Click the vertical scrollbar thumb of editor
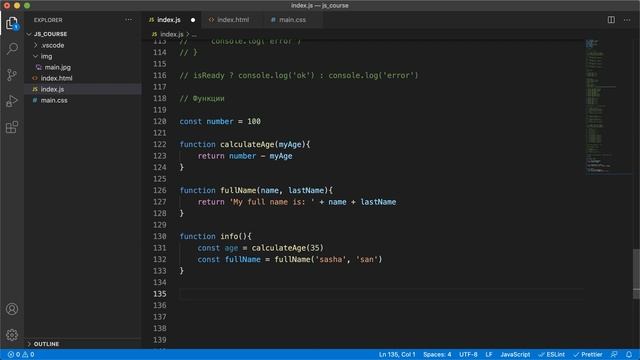 pyautogui.click(x=636, y=273)
